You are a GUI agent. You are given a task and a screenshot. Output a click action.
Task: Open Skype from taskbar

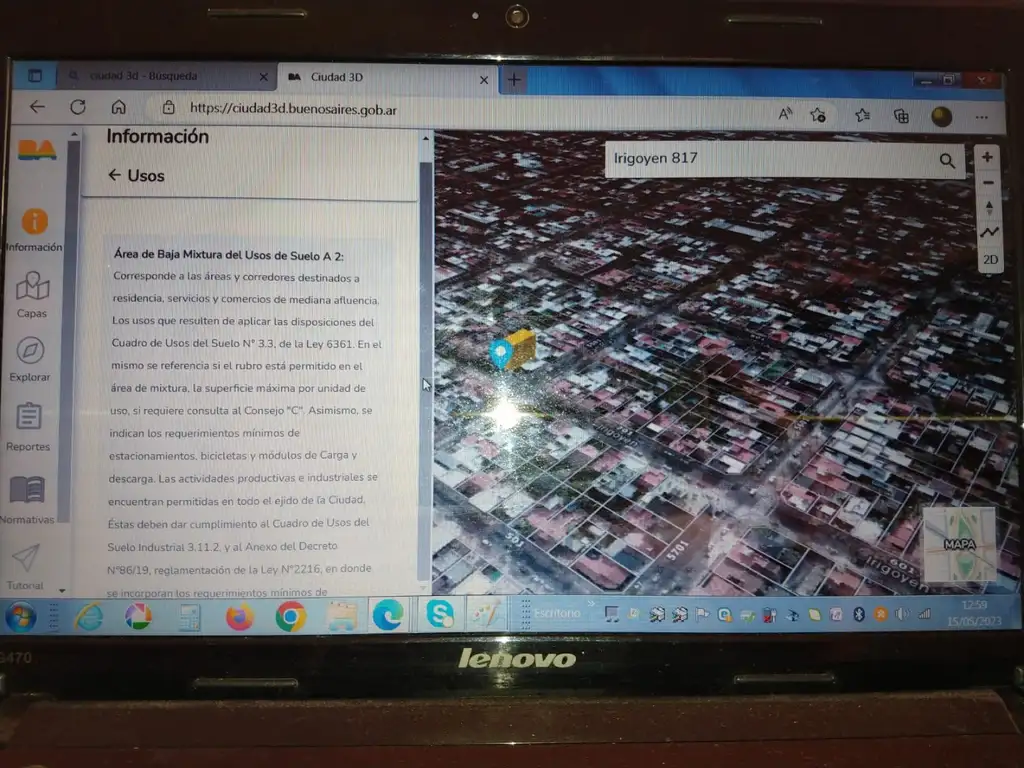pyautogui.click(x=440, y=615)
